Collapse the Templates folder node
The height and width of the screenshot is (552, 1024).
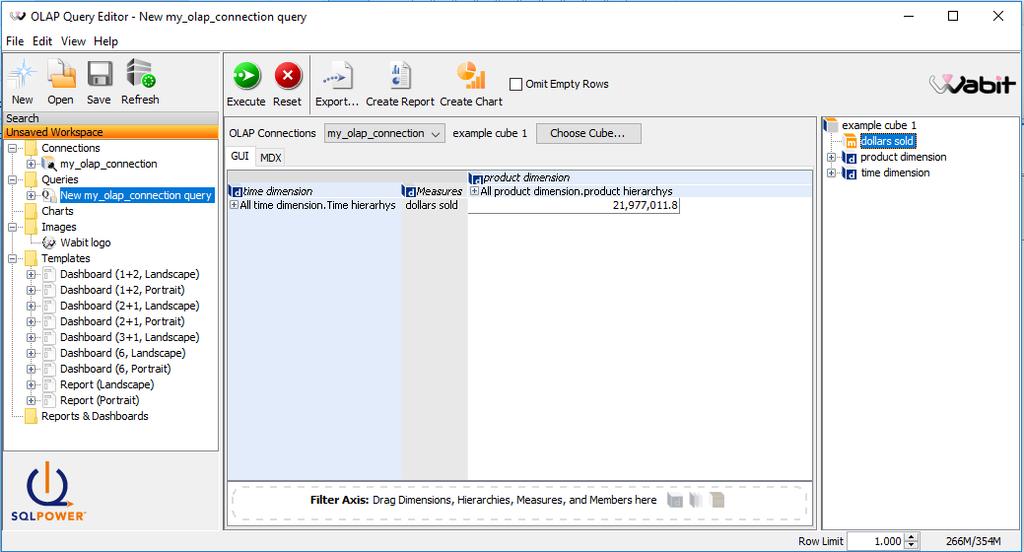(12, 259)
